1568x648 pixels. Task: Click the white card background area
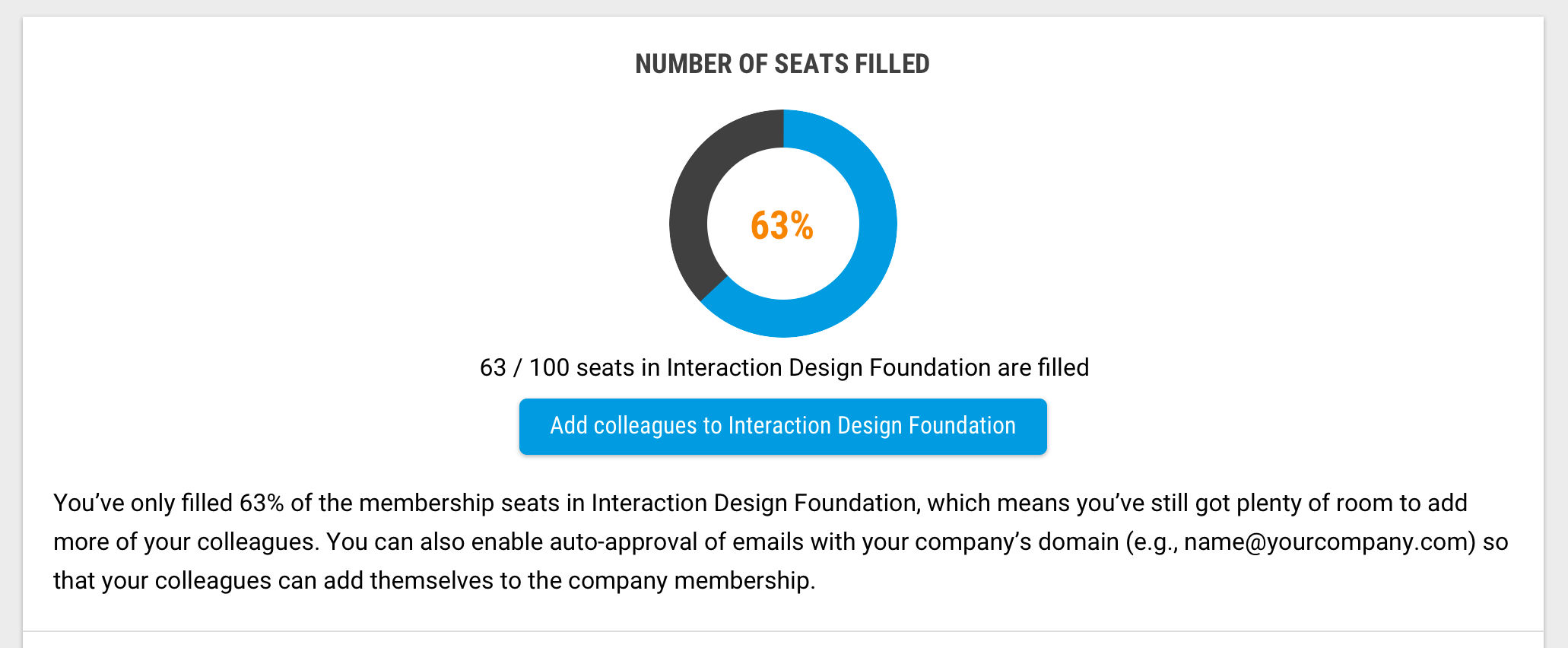(x=304, y=228)
